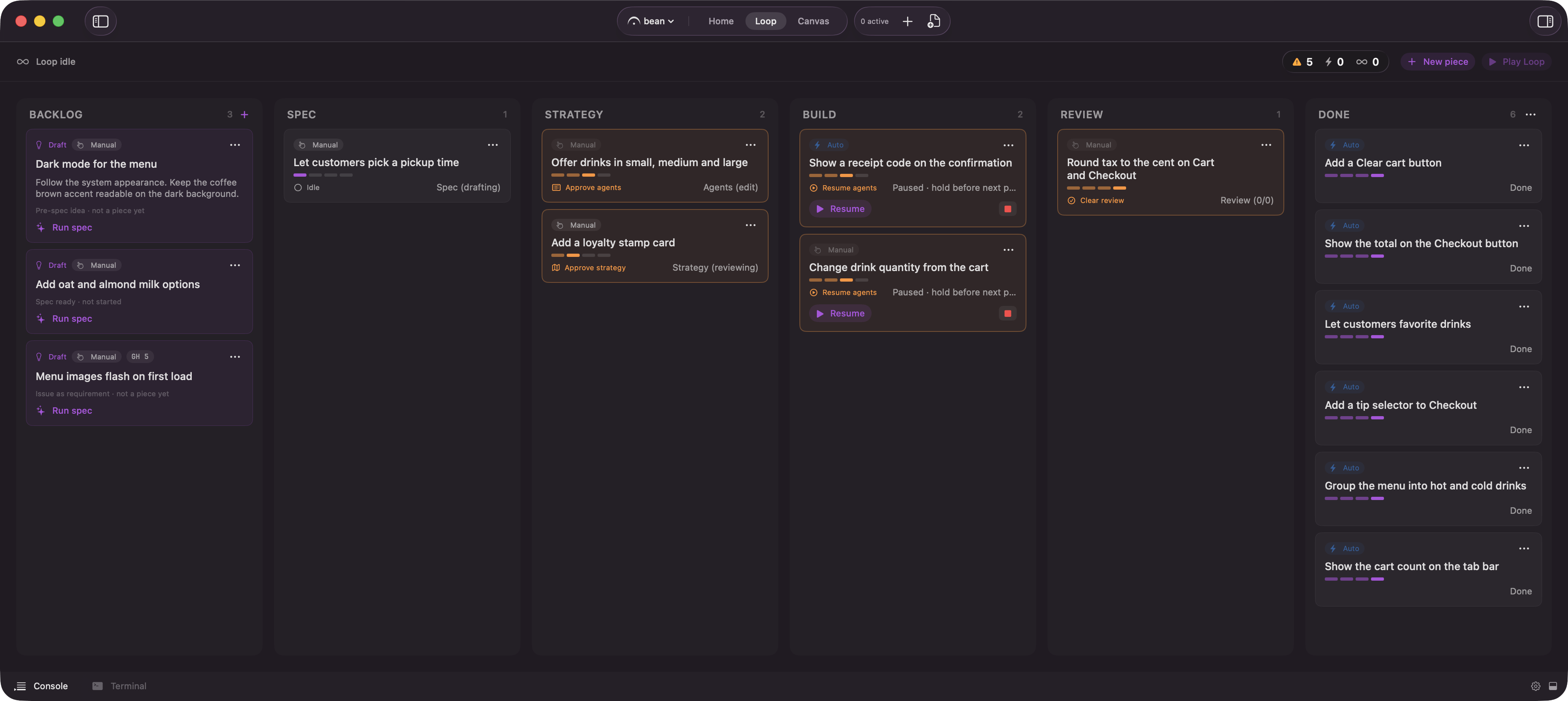
Task: Toggle the right sidebar panel
Action: pyautogui.click(x=1545, y=21)
